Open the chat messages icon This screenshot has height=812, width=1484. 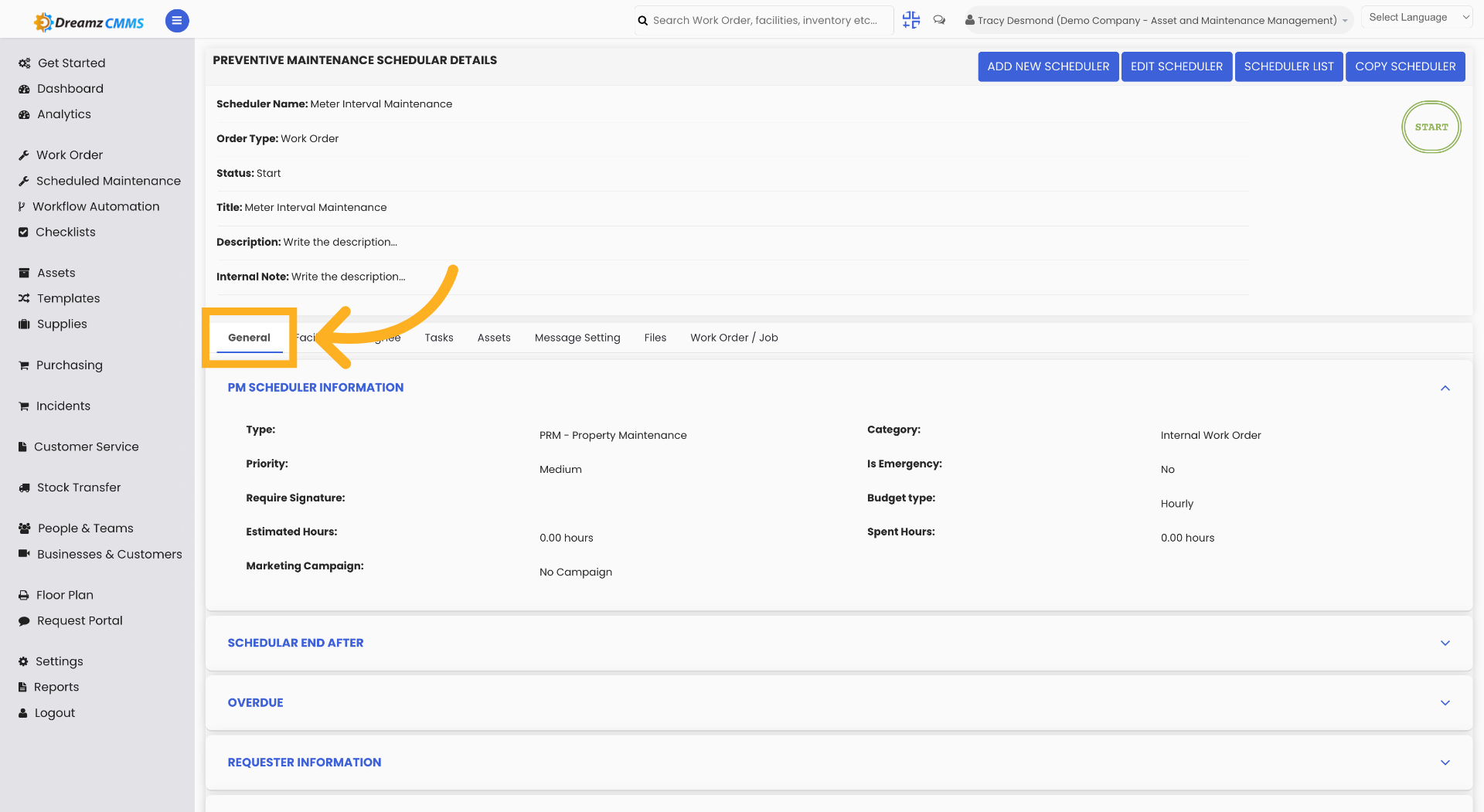click(x=939, y=20)
